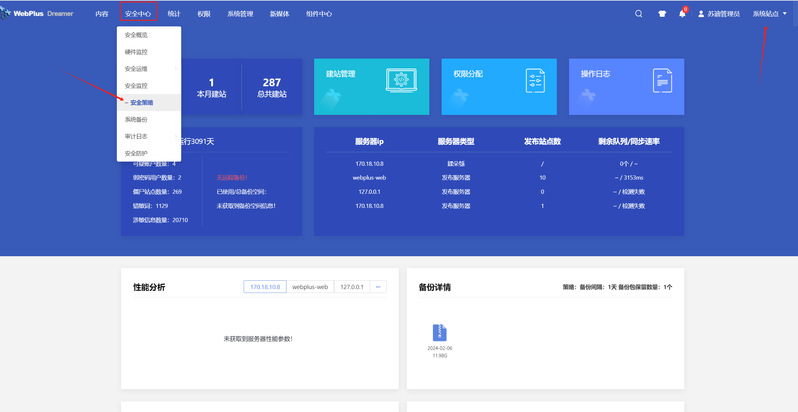Click the red 无远程备份! warning text

click(232, 178)
